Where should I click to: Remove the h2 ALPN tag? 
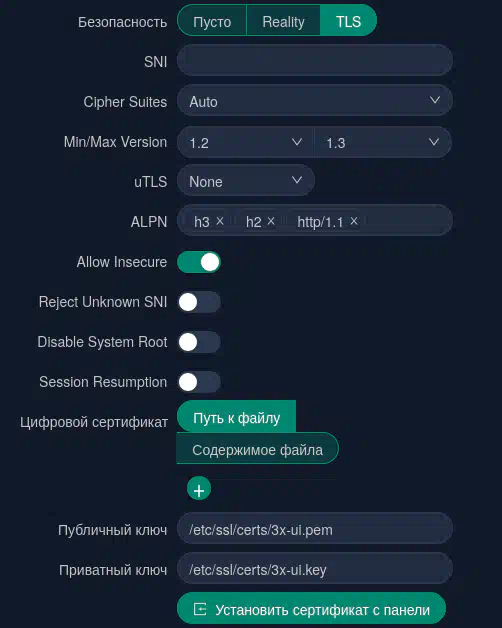271,221
